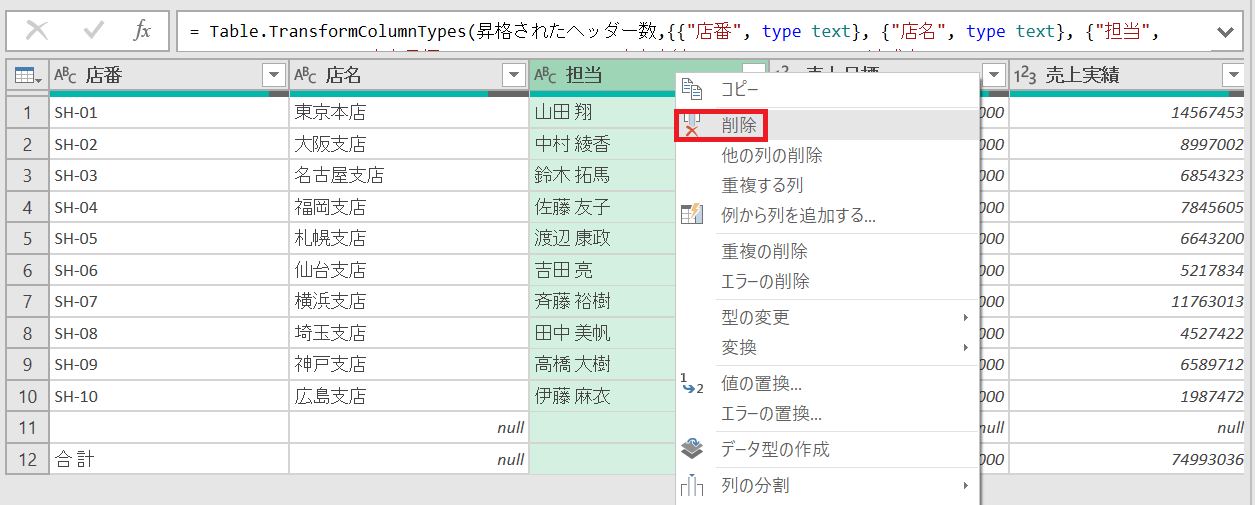The width and height of the screenshot is (1255, 505).
Task: Click the 123 type icon of 売上実績 column
Action: click(1025, 75)
